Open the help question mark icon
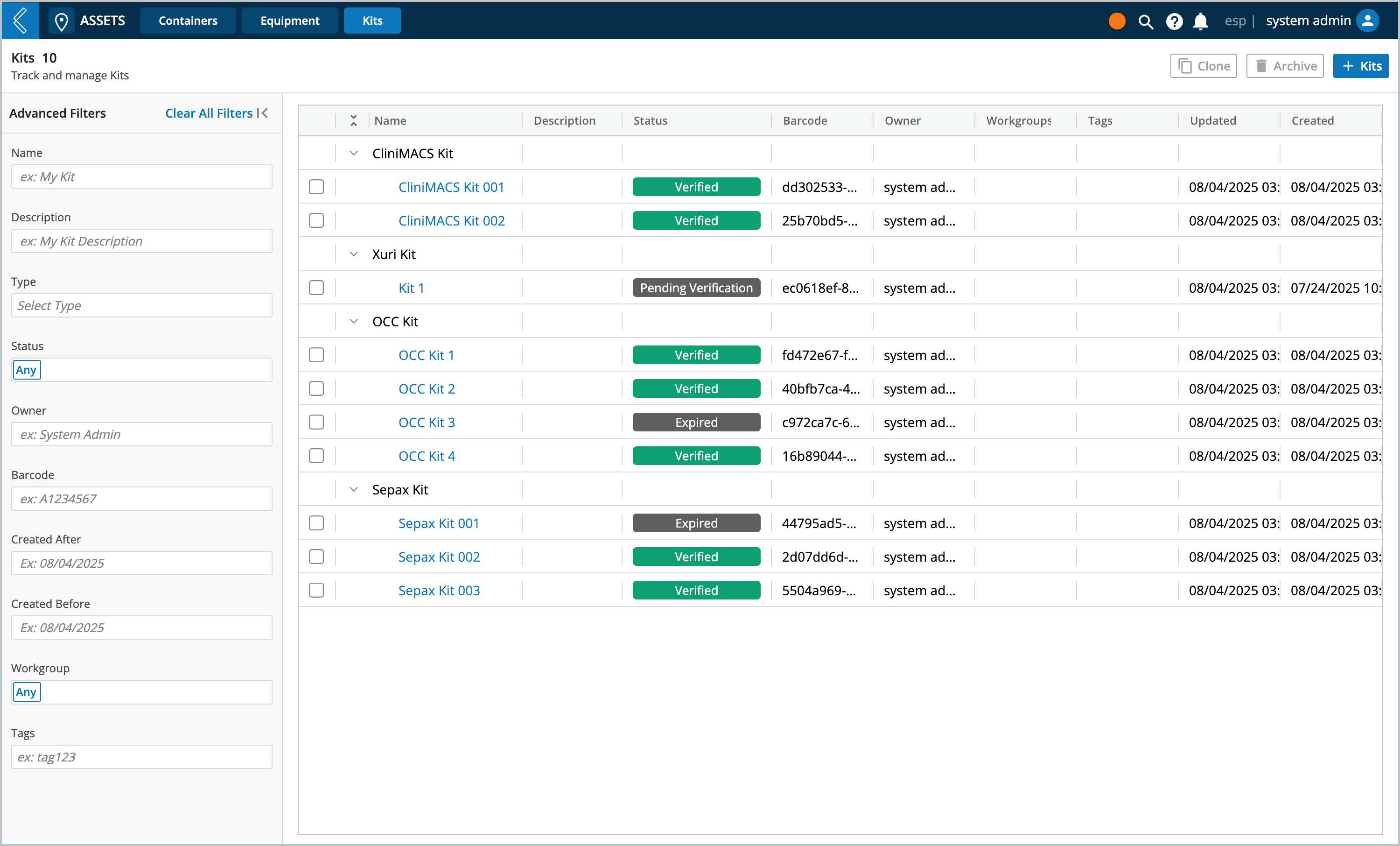 coord(1174,21)
